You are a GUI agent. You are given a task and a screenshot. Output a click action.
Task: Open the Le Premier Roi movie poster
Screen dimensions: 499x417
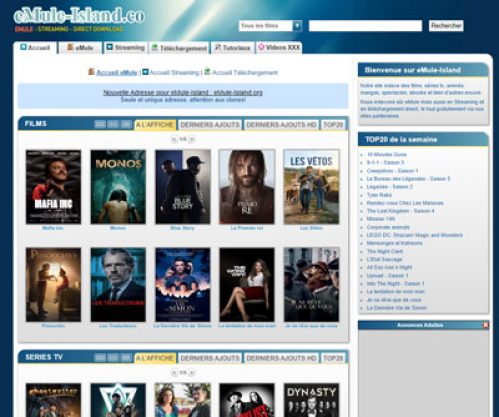247,187
